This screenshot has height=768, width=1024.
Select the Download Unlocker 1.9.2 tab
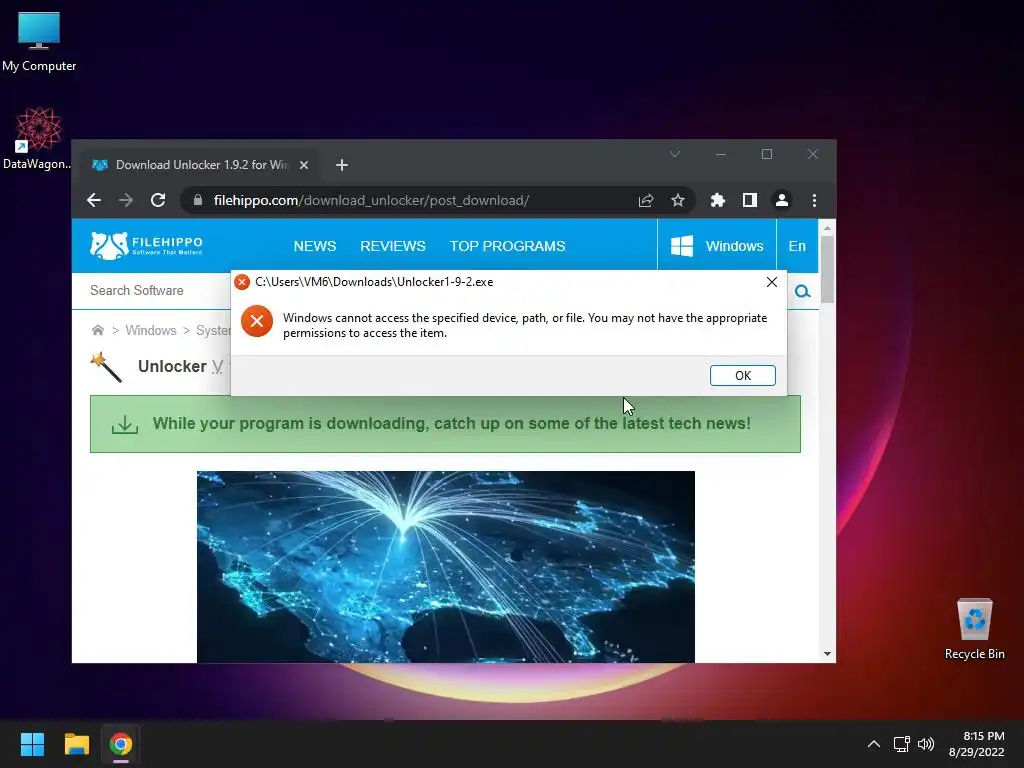201,165
